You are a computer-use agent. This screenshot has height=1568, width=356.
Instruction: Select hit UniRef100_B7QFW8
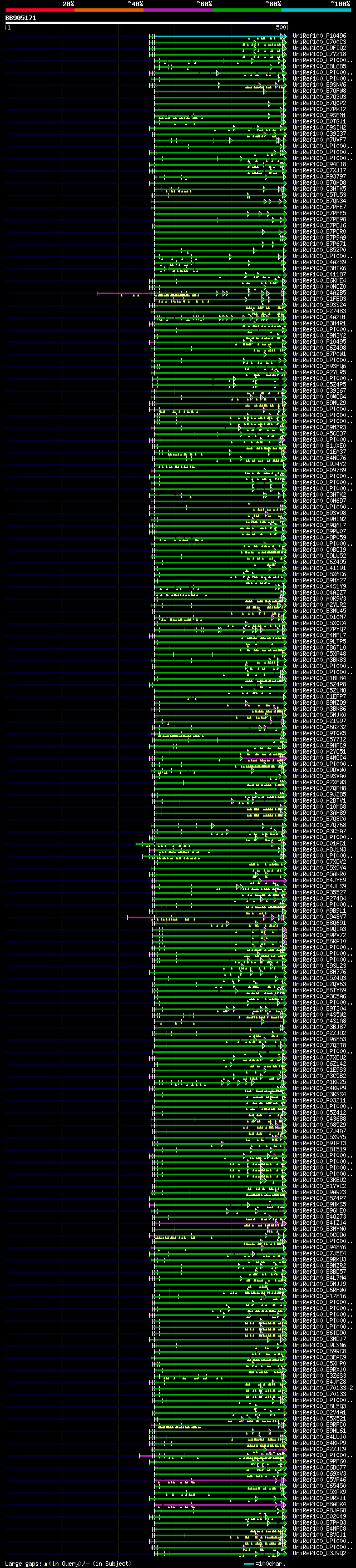pos(319,91)
